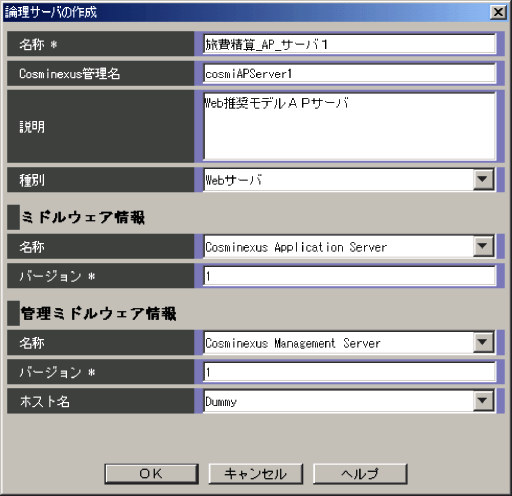Open the 種別 dropdown arrow
The image size is (512, 496).
click(x=483, y=180)
